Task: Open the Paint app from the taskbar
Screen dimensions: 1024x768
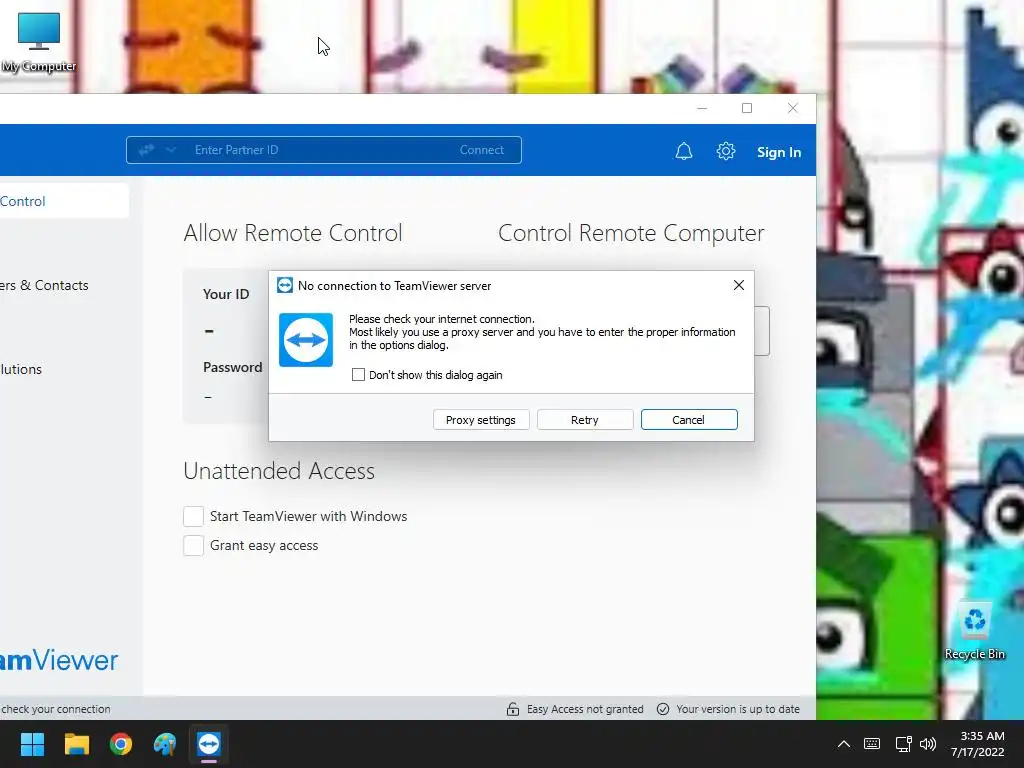Action: [x=165, y=744]
